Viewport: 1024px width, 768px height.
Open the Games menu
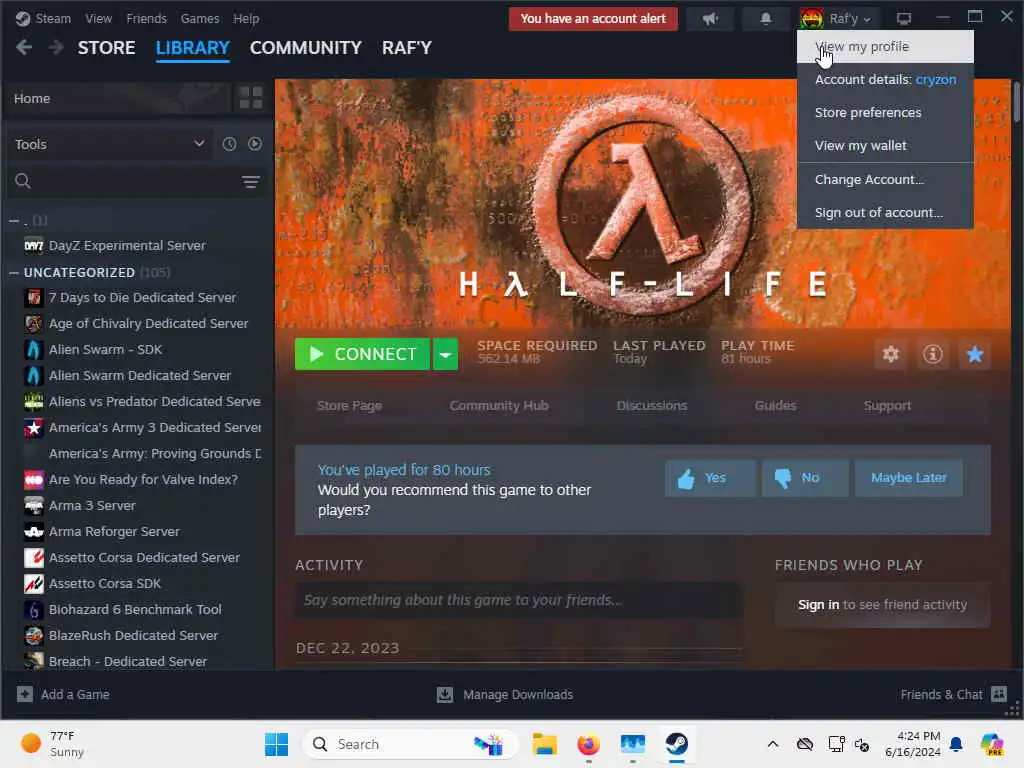200,19
